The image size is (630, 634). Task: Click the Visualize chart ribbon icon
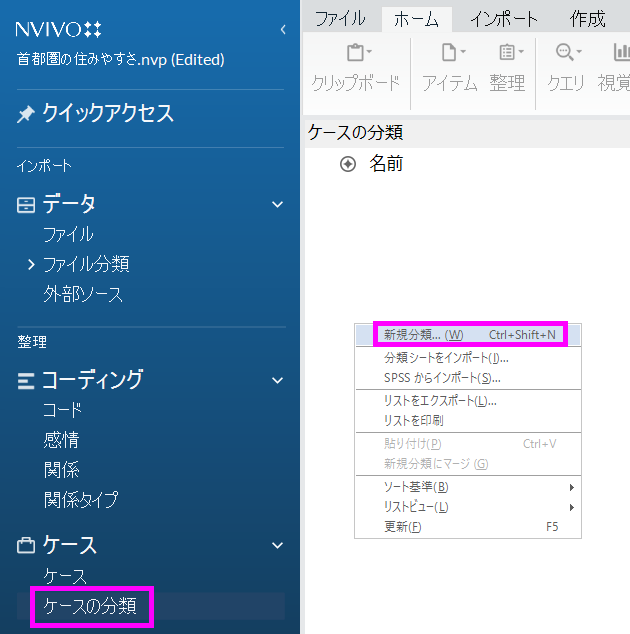tap(620, 53)
